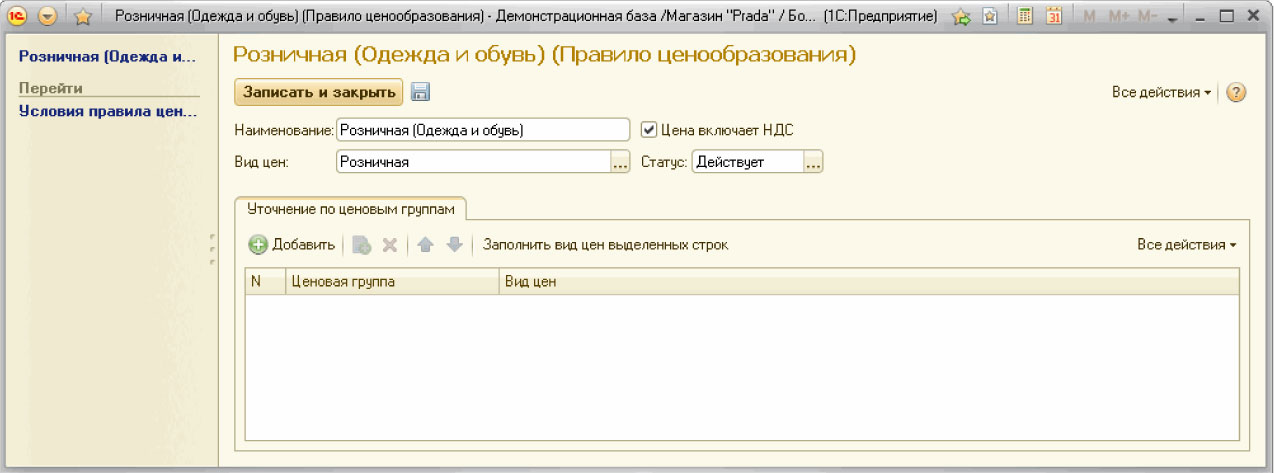
Task: Open the main menu round arrow button
Action: 47,16
